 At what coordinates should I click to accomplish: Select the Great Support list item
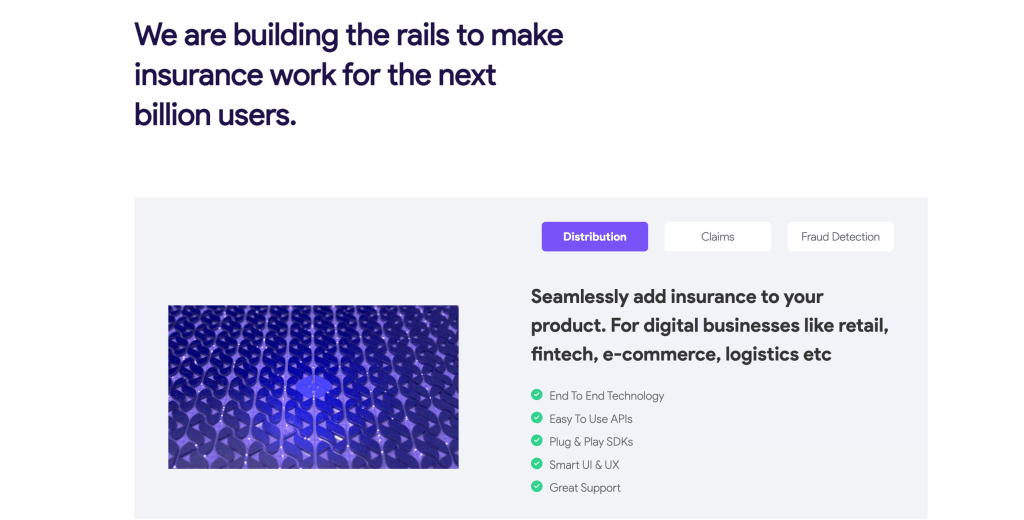pyautogui.click(x=584, y=488)
